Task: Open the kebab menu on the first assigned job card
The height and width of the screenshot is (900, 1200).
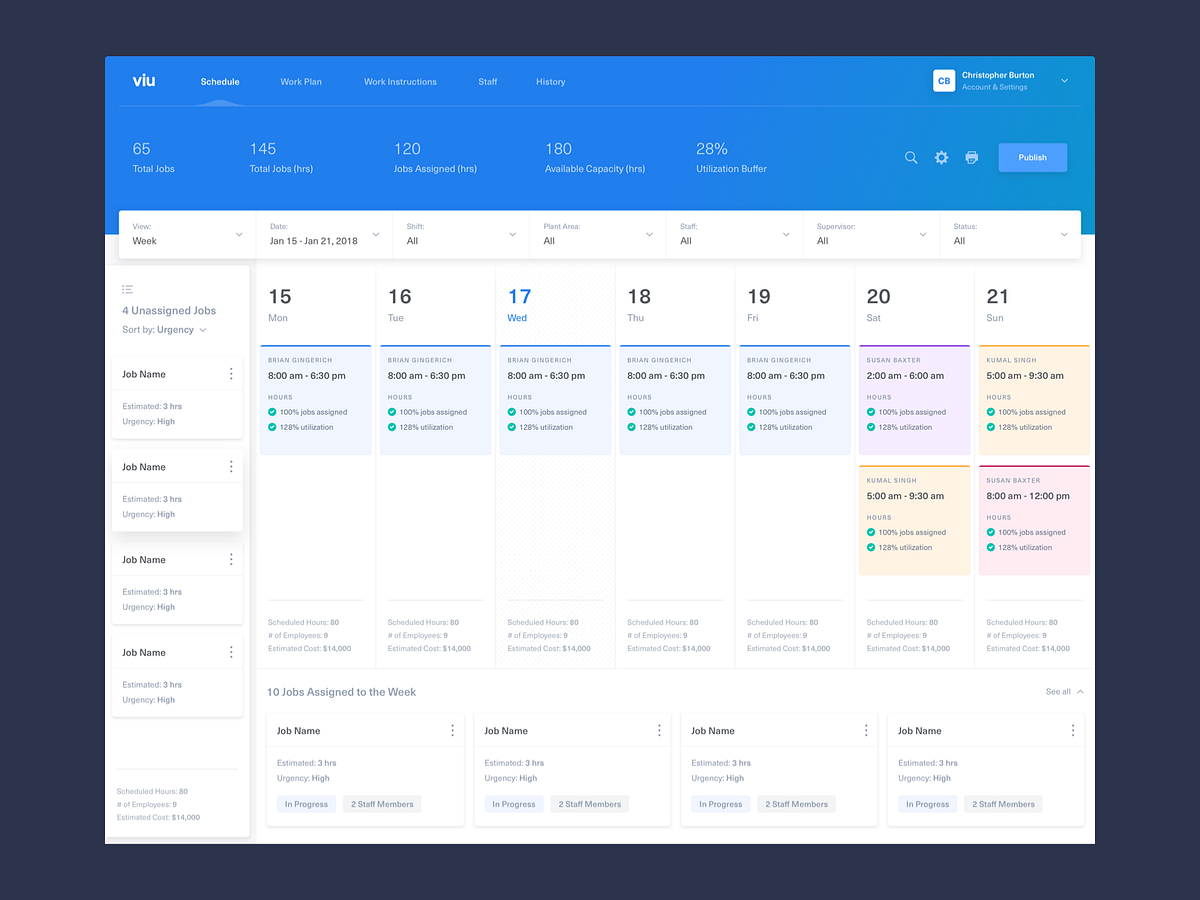Action: click(x=452, y=730)
